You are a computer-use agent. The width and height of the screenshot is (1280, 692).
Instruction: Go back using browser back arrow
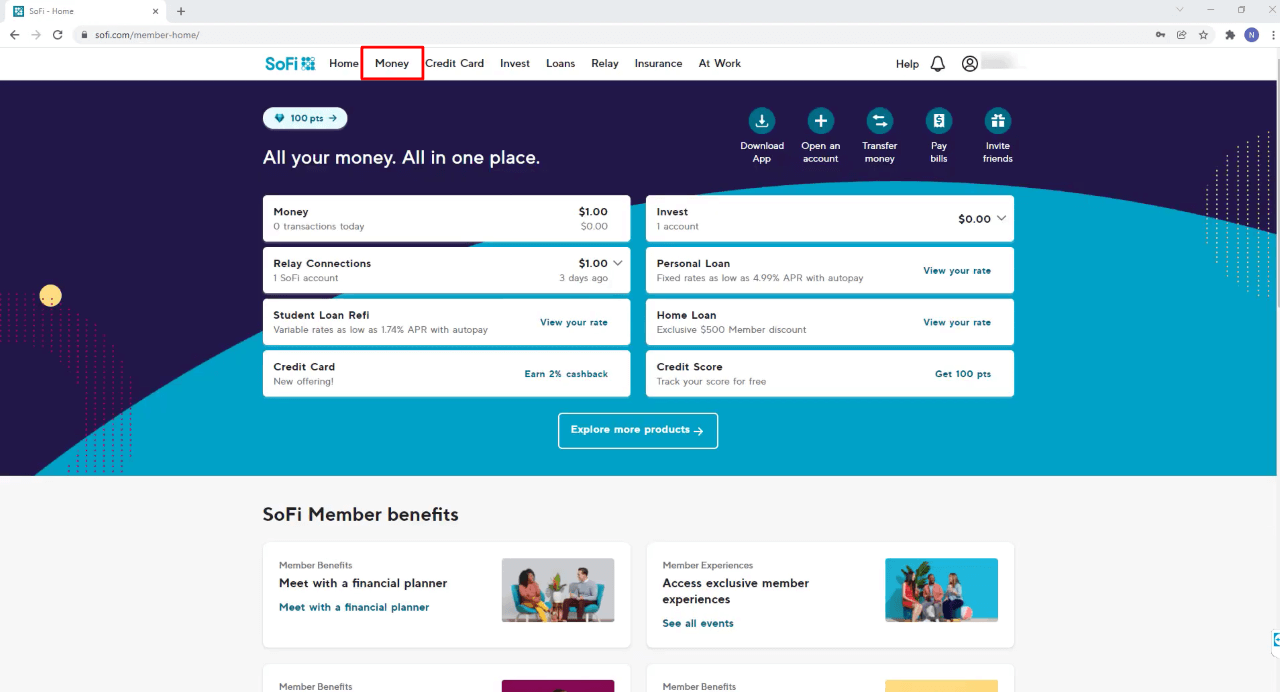point(14,34)
